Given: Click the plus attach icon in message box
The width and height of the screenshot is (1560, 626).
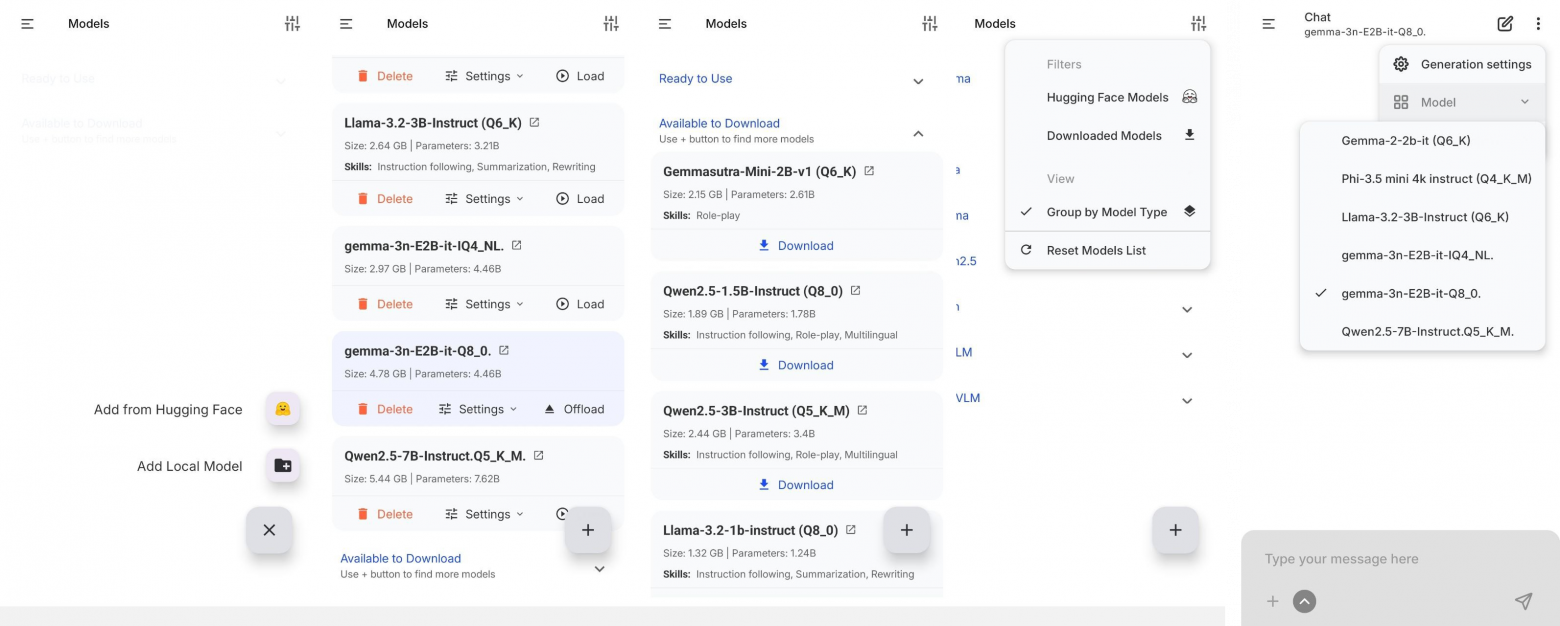Looking at the screenshot, I should point(1273,601).
